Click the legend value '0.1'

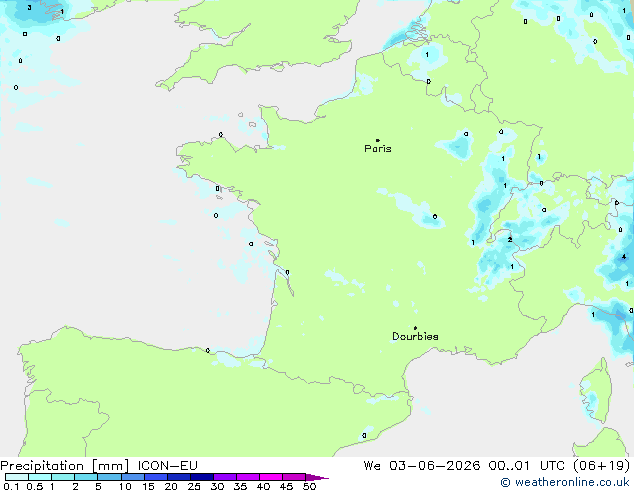tap(11, 486)
